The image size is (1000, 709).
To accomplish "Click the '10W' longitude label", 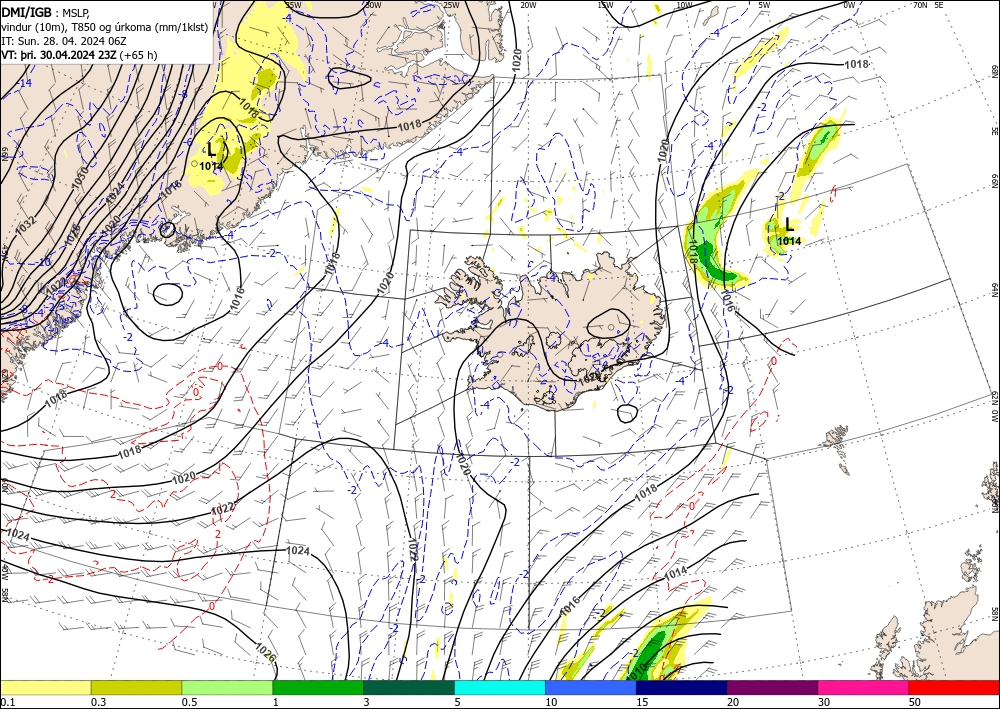I will click(x=684, y=5).
